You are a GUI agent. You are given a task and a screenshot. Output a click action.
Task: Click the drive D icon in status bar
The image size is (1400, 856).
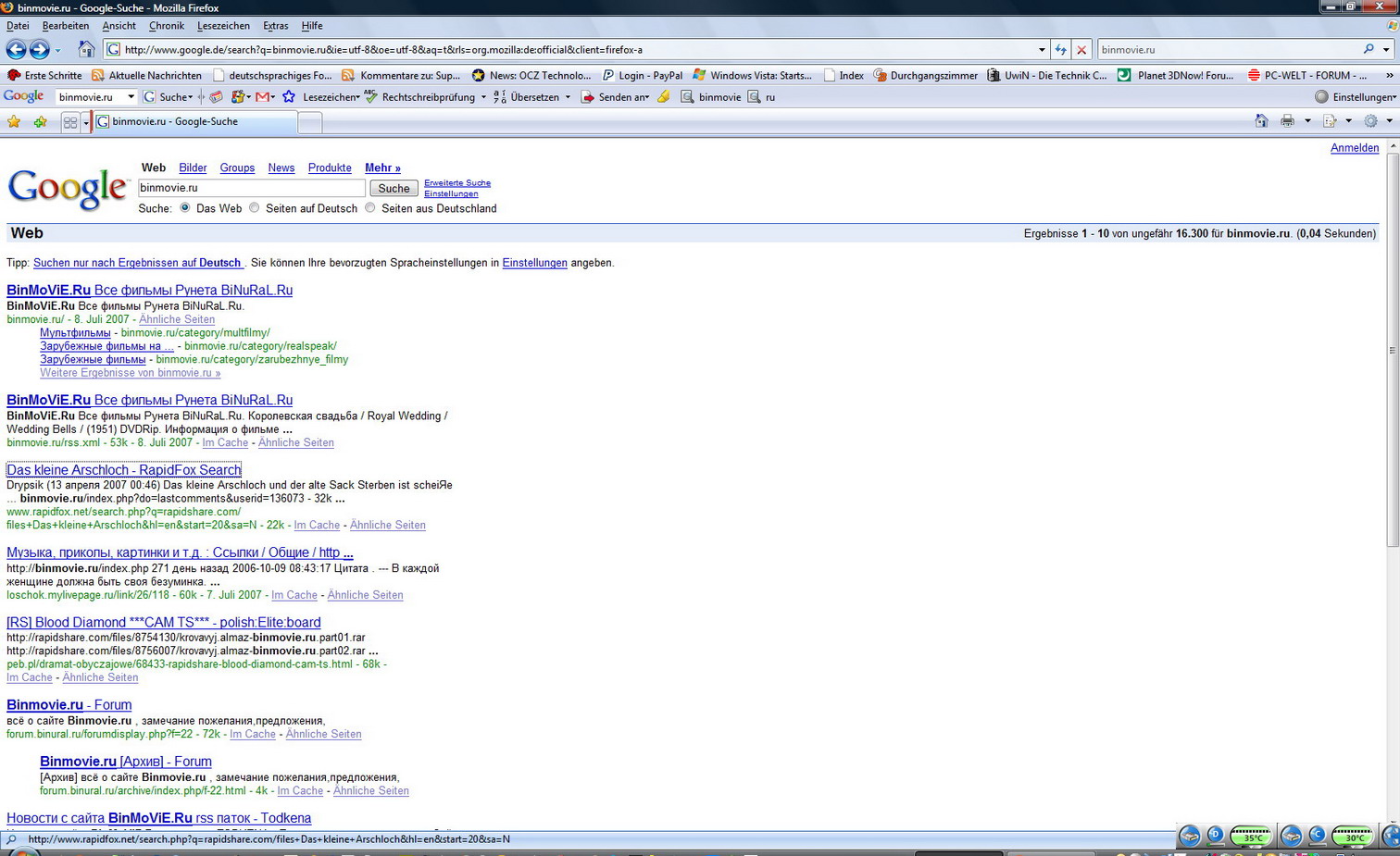click(x=1215, y=836)
